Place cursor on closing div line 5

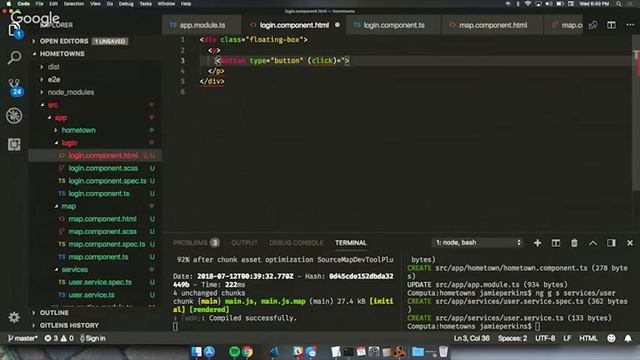[212, 81]
